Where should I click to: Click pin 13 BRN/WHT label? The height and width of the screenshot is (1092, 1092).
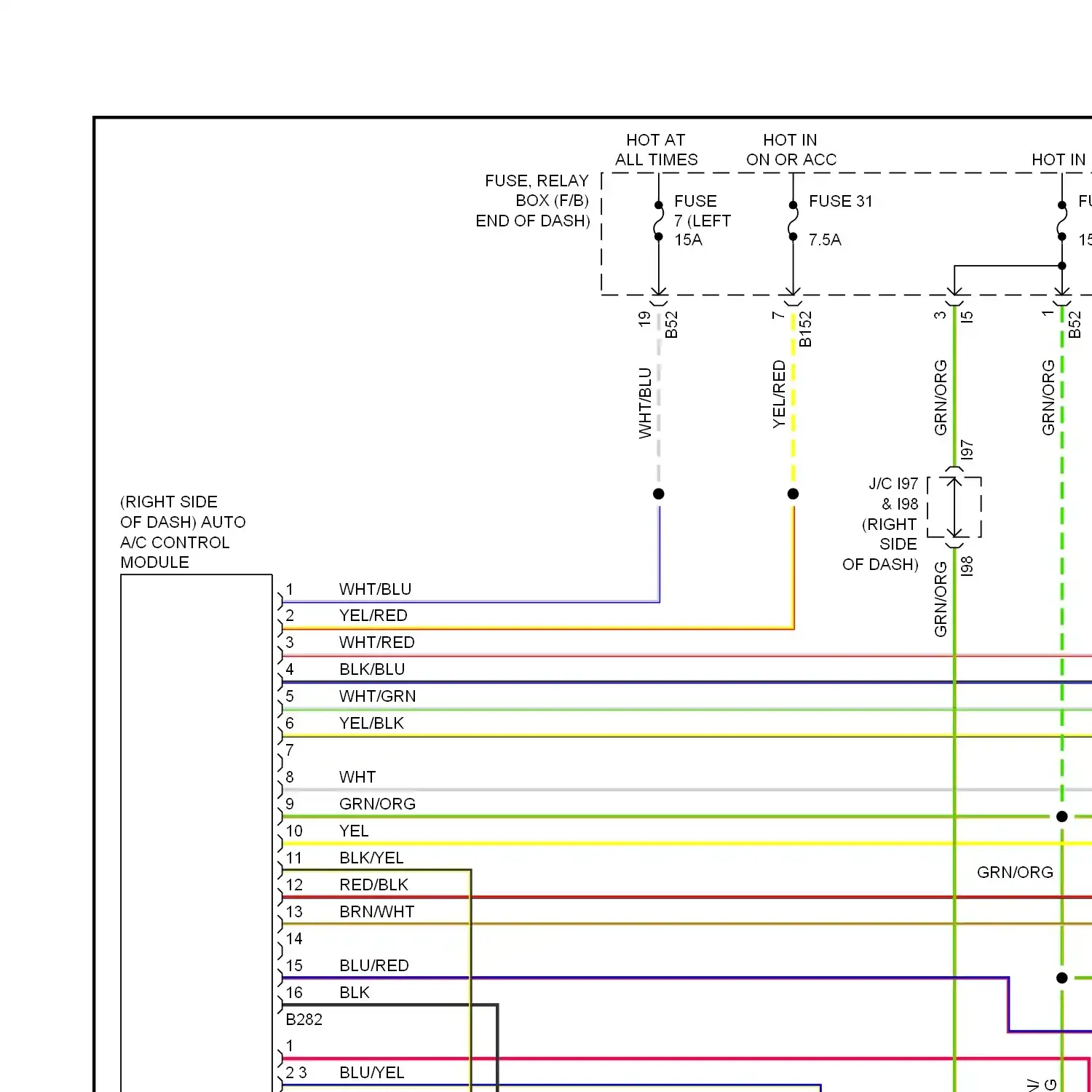(377, 911)
